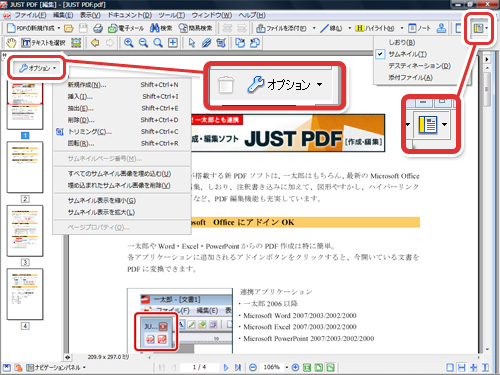This screenshot has width=500, height=375.
Task: Toggle the third blue layout icon
Action: click(x=474, y=367)
